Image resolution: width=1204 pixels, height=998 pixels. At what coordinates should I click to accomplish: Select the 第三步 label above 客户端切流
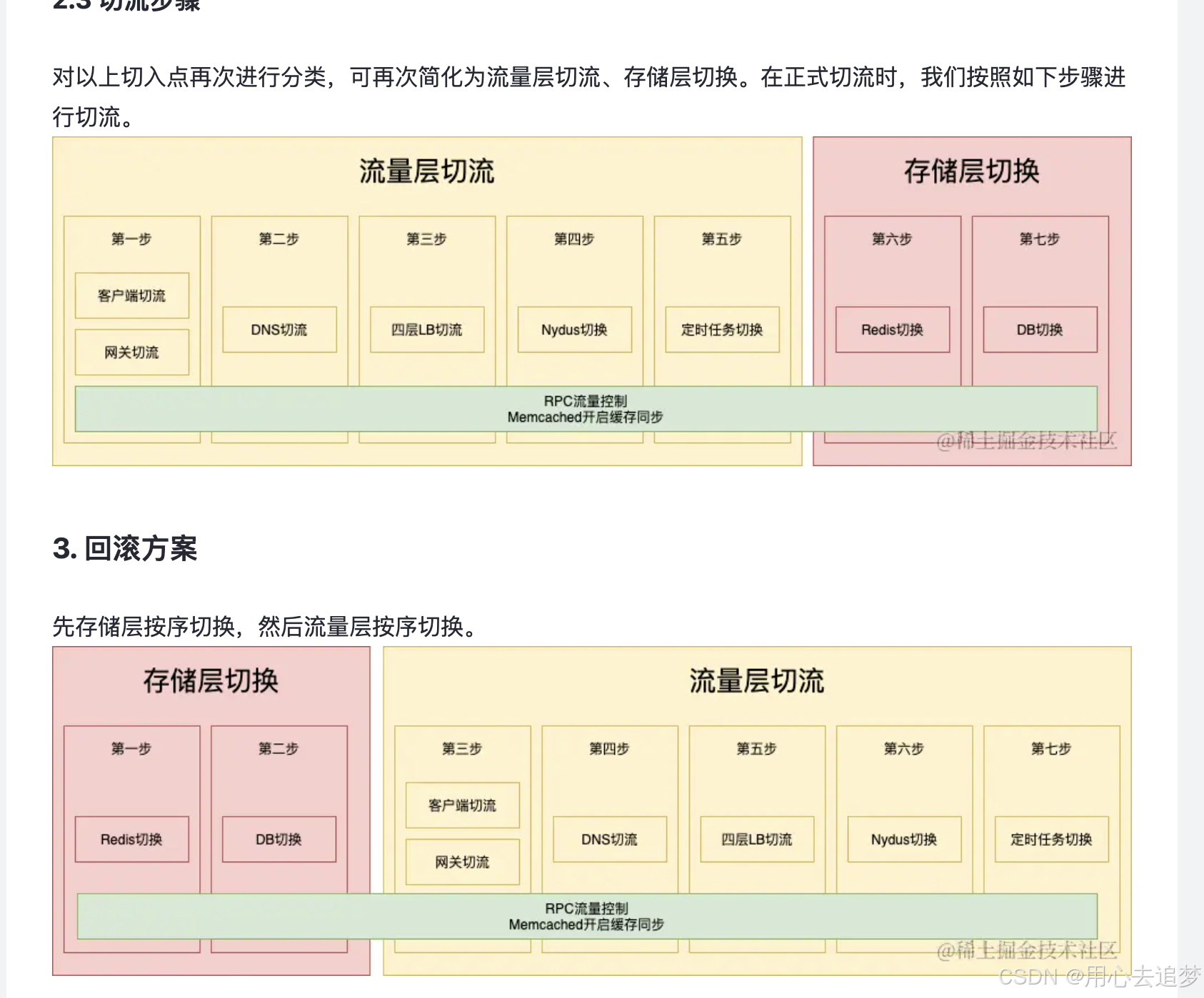pos(462,748)
